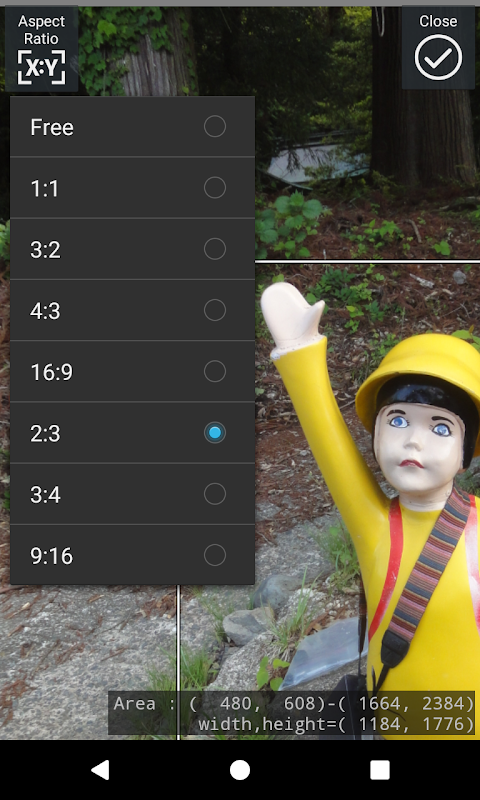The height and width of the screenshot is (800, 480).
Task: Tap the Android back navigation icon
Action: pos(100,770)
